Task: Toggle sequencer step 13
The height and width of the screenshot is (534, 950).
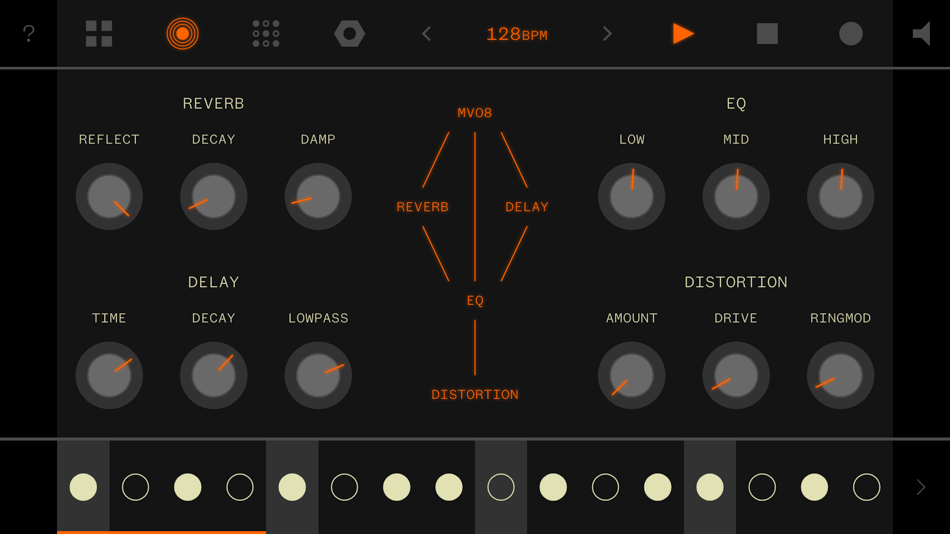Action: click(709, 487)
